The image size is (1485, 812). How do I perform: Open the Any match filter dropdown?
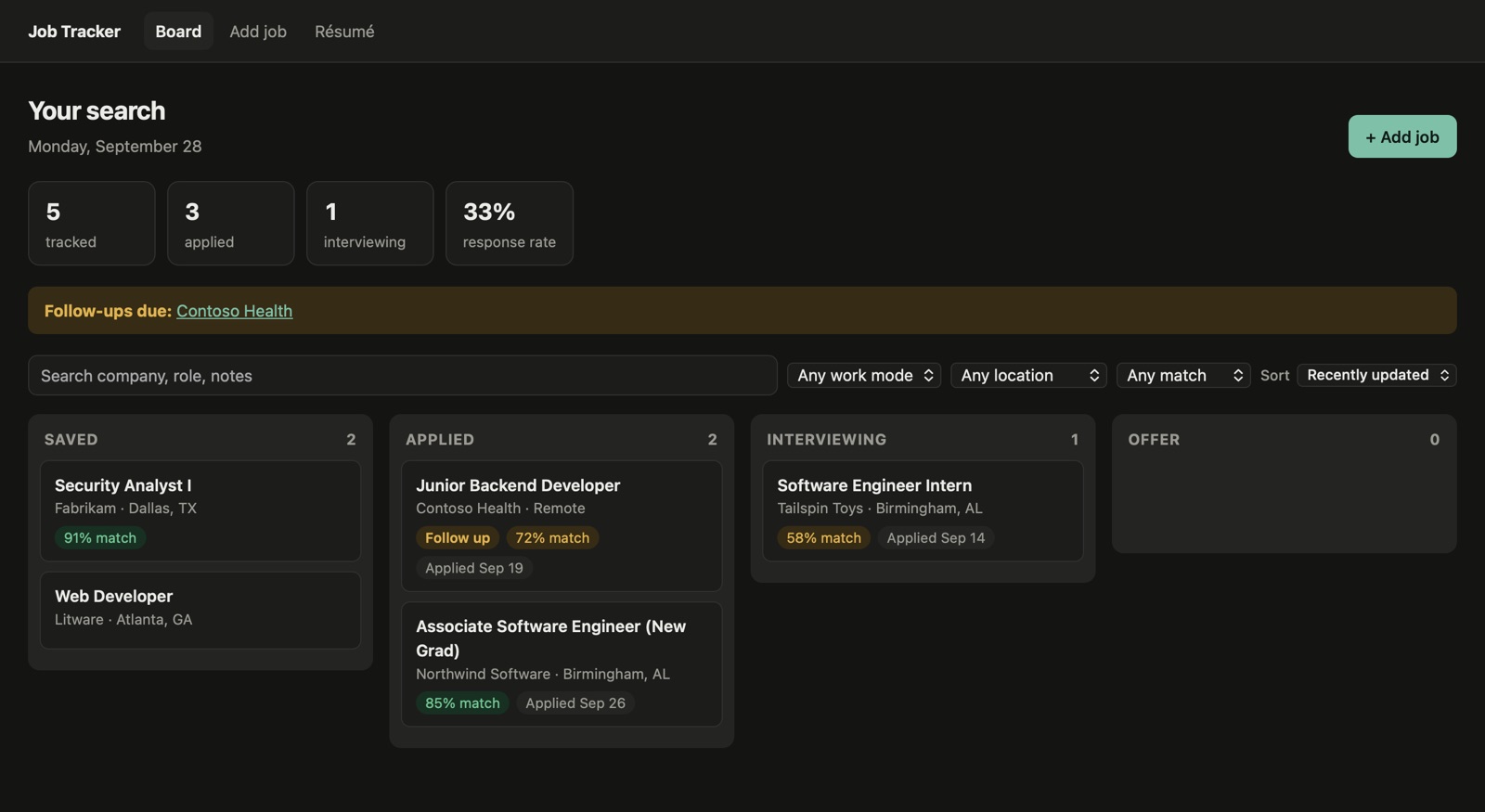[1183, 375]
